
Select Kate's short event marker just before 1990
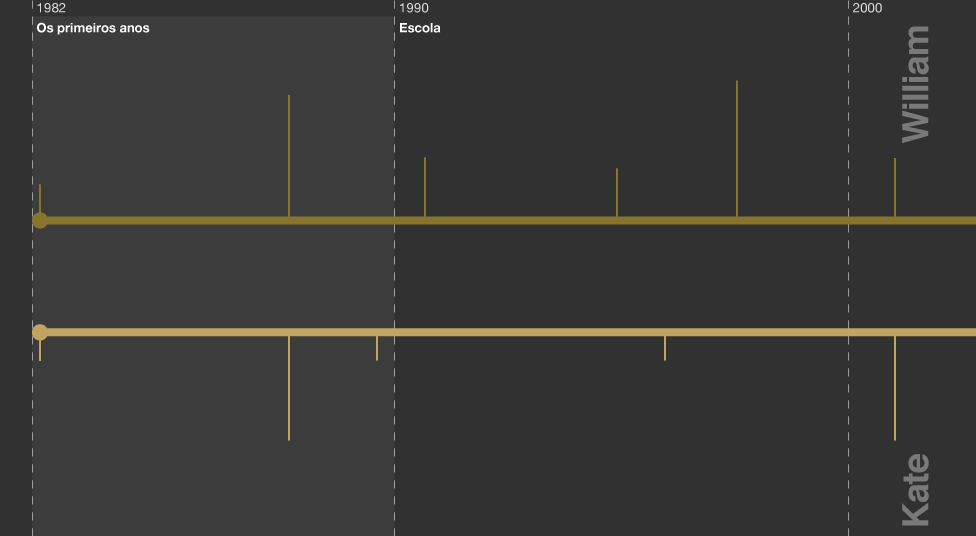point(377,348)
